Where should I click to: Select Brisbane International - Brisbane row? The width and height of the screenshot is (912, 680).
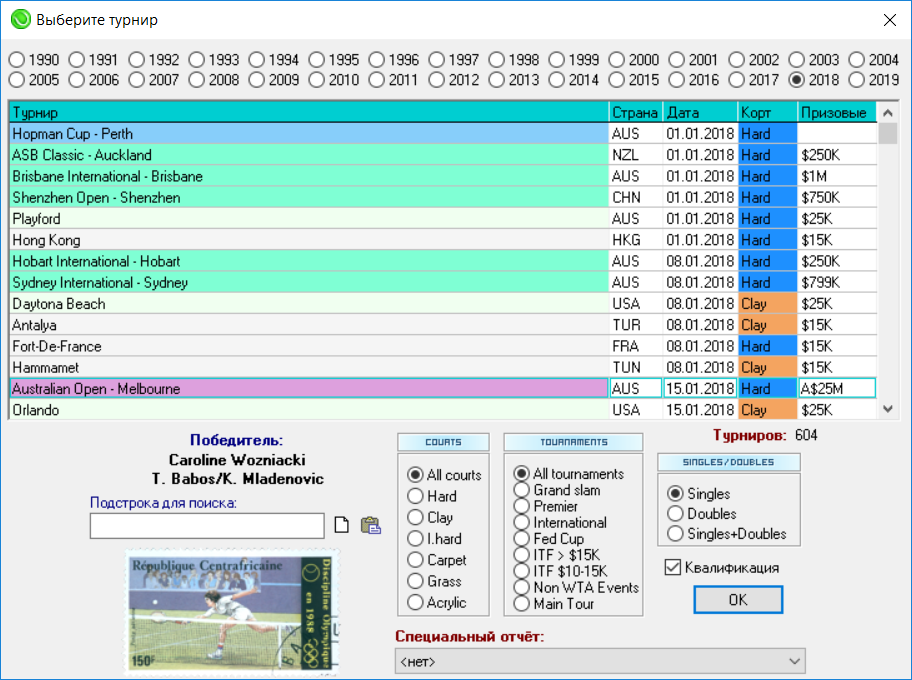coord(309,176)
